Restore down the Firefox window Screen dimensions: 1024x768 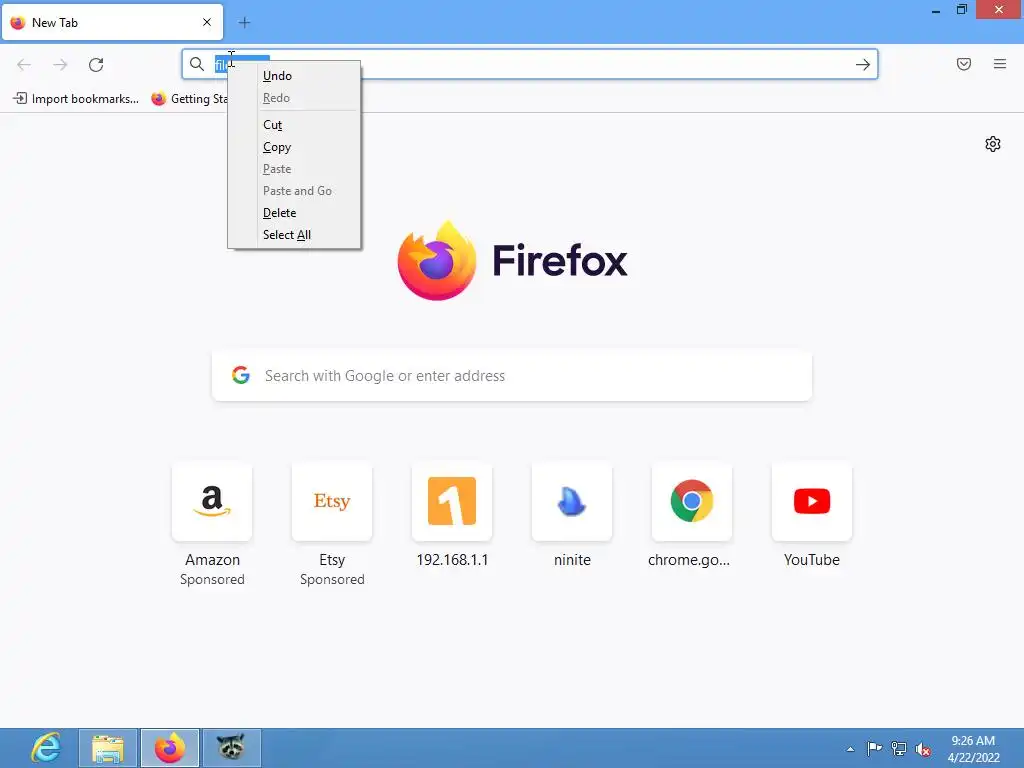point(961,9)
